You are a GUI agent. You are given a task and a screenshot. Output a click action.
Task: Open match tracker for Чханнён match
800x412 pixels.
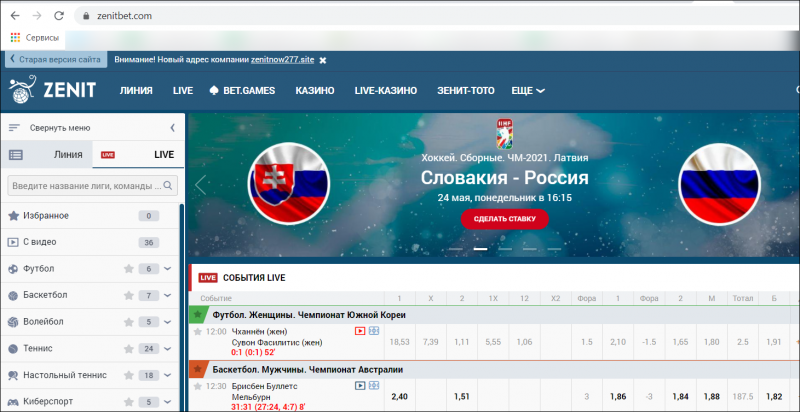pyautogui.click(x=374, y=331)
